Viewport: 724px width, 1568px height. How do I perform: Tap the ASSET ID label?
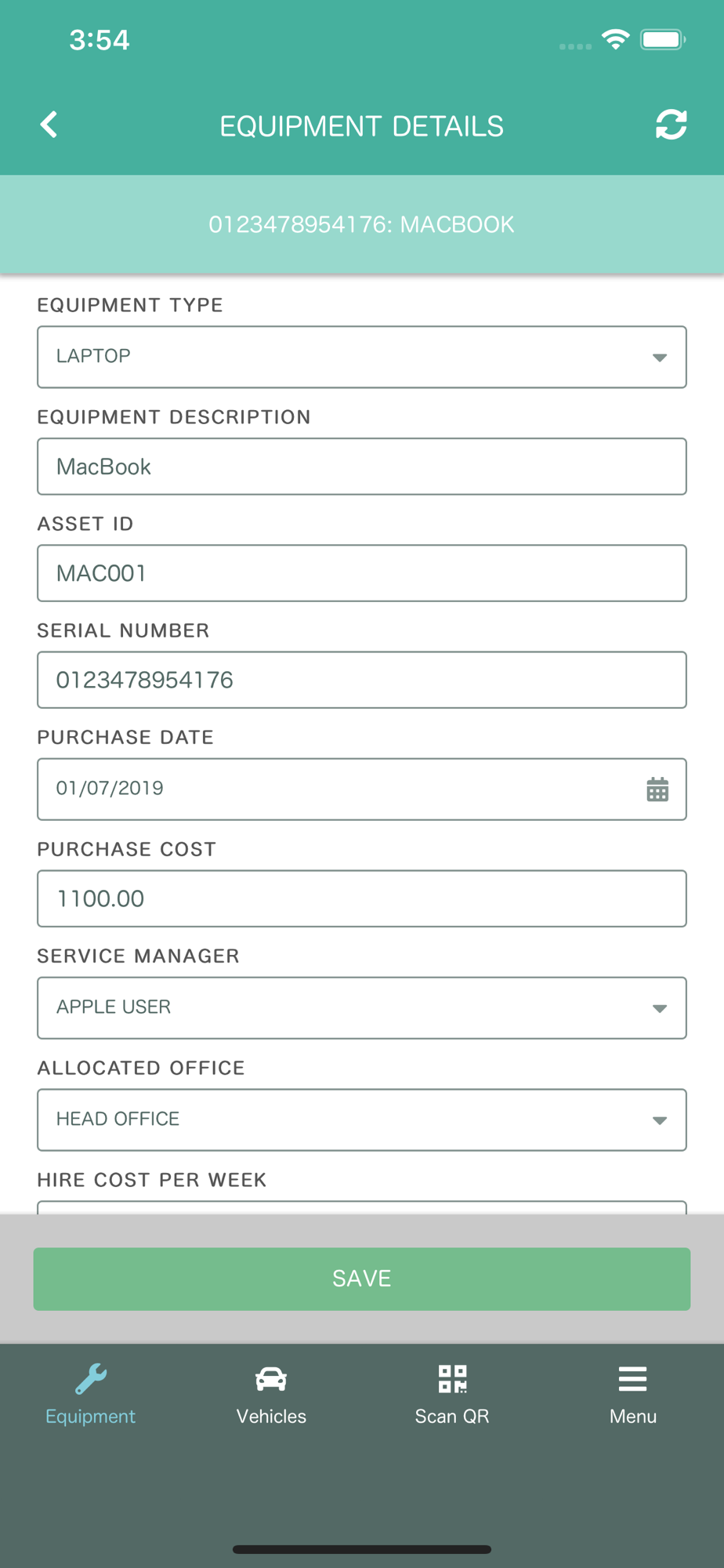pyautogui.click(x=85, y=524)
